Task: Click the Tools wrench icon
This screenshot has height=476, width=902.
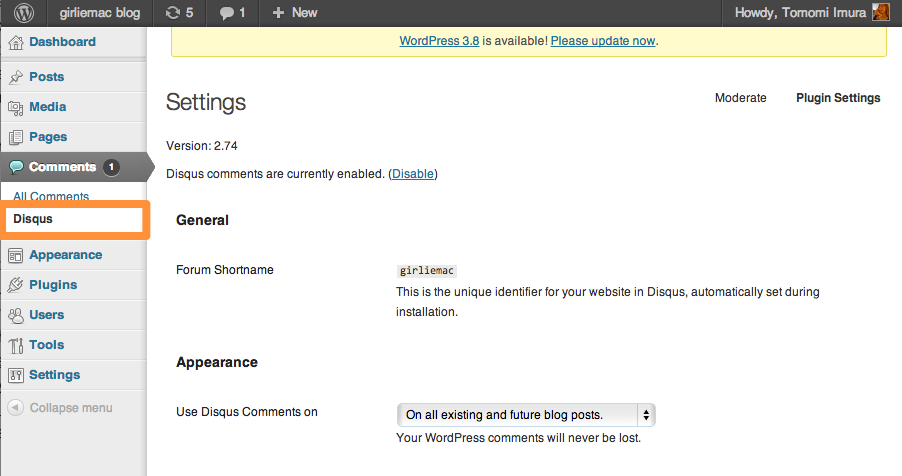Action: coord(16,345)
